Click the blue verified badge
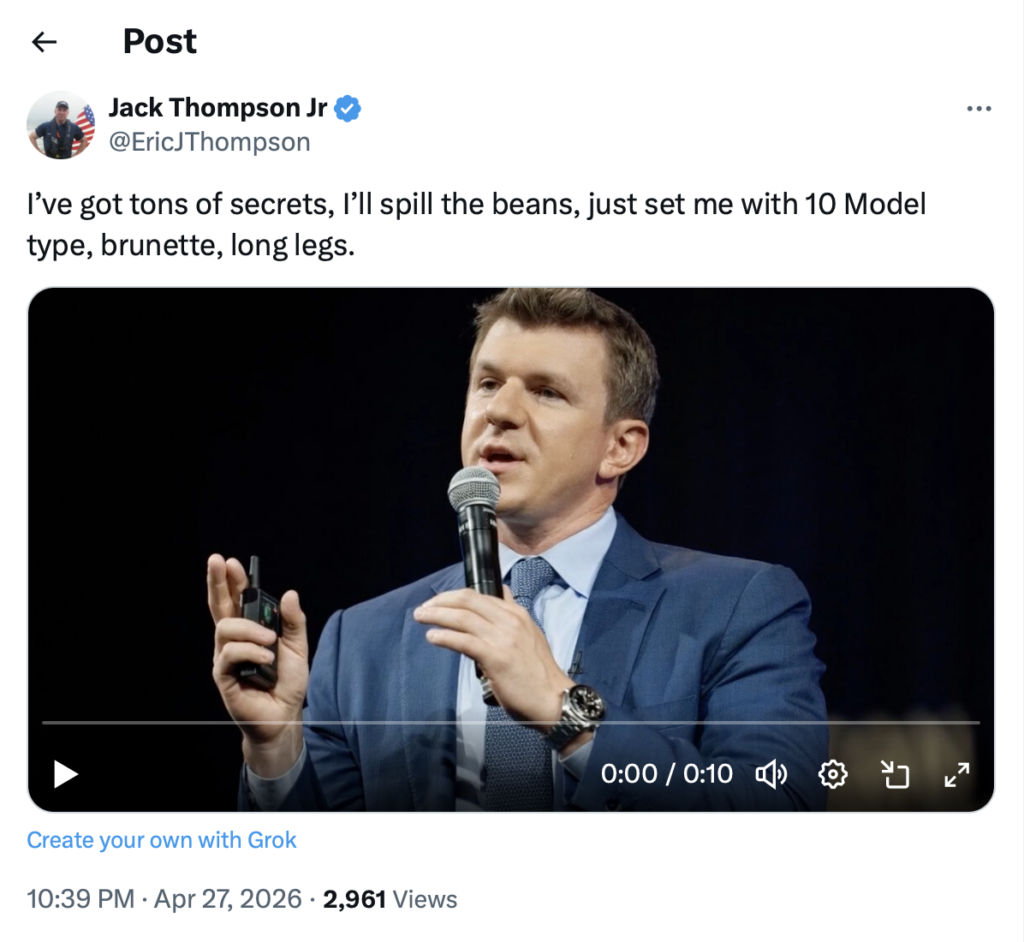This screenshot has height=942, width=1024. point(347,108)
